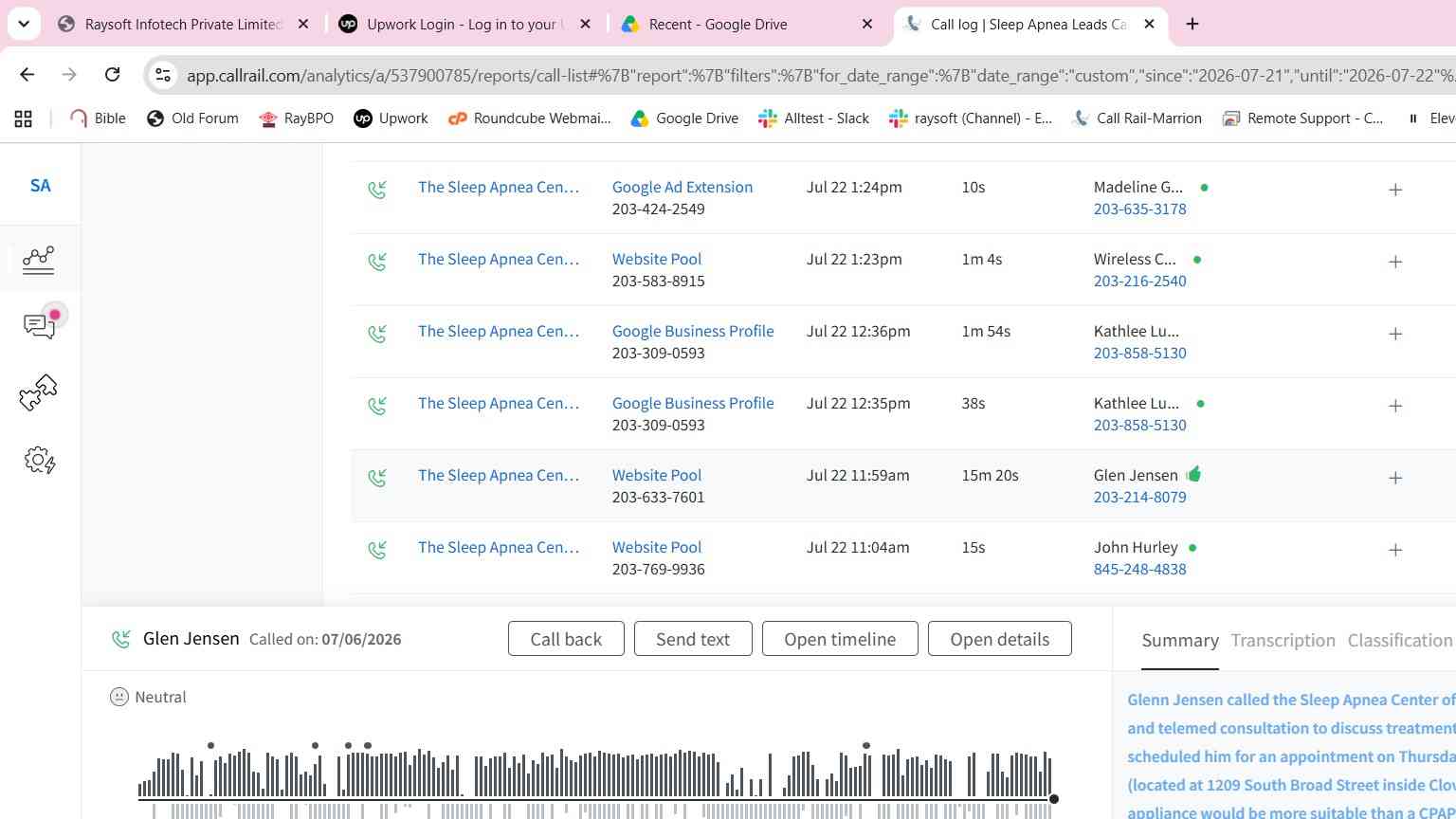Click the Call back button
The width and height of the screenshot is (1456, 819).
click(566, 639)
